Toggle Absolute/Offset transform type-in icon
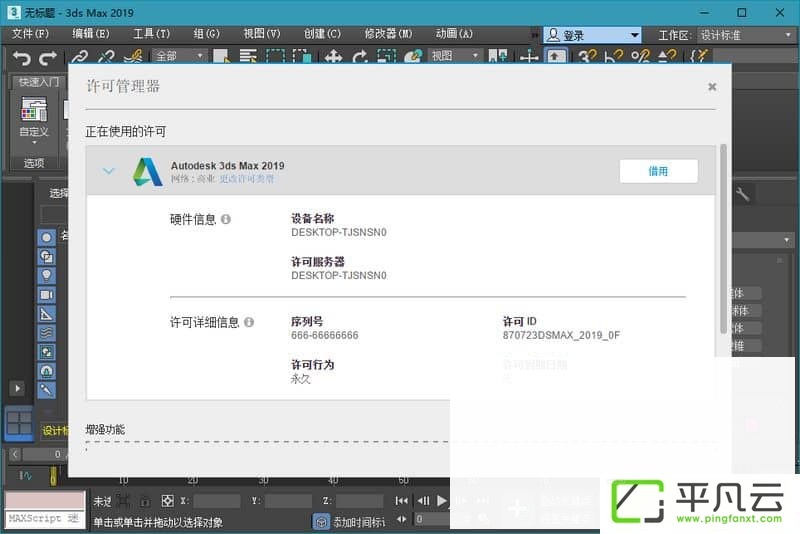This screenshot has width=800, height=534. click(167, 501)
